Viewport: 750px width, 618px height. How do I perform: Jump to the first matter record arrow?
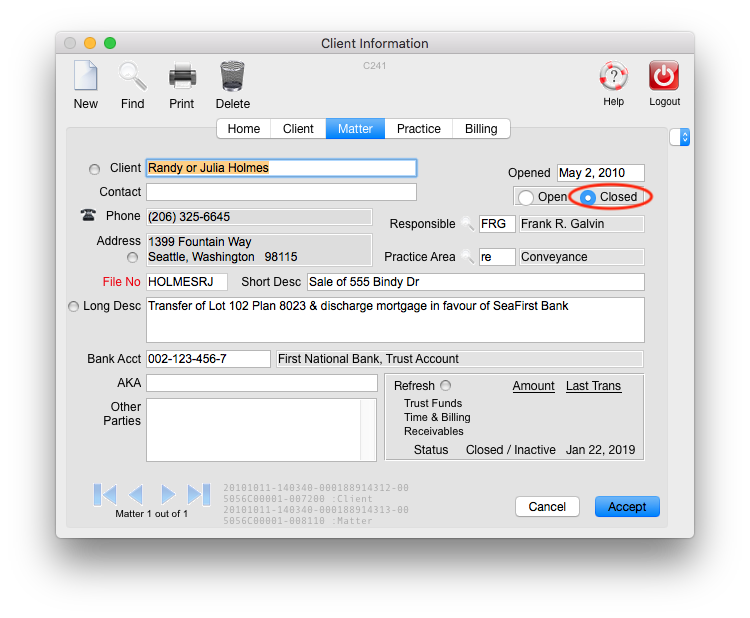point(105,494)
